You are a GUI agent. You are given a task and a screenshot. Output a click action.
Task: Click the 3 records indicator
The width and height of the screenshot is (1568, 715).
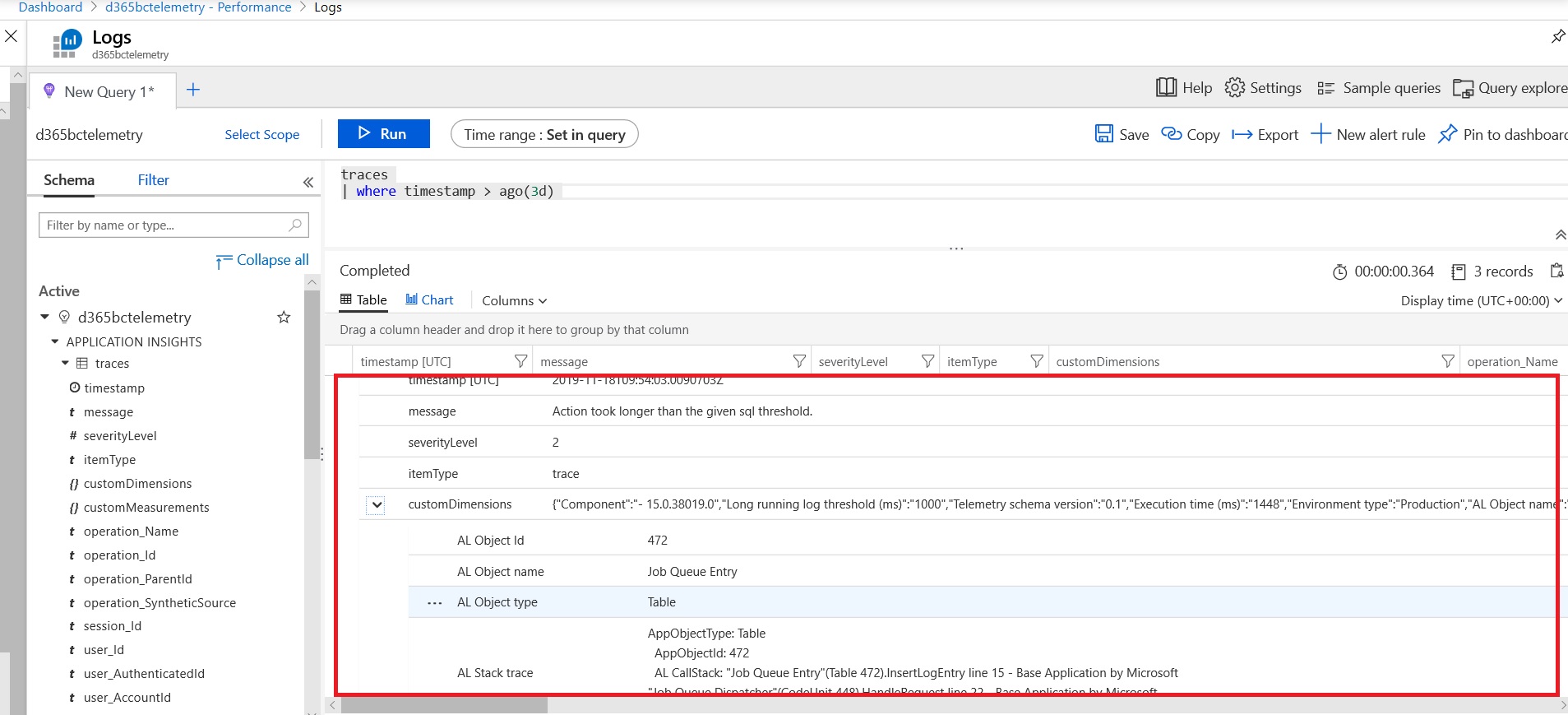[x=1492, y=272]
